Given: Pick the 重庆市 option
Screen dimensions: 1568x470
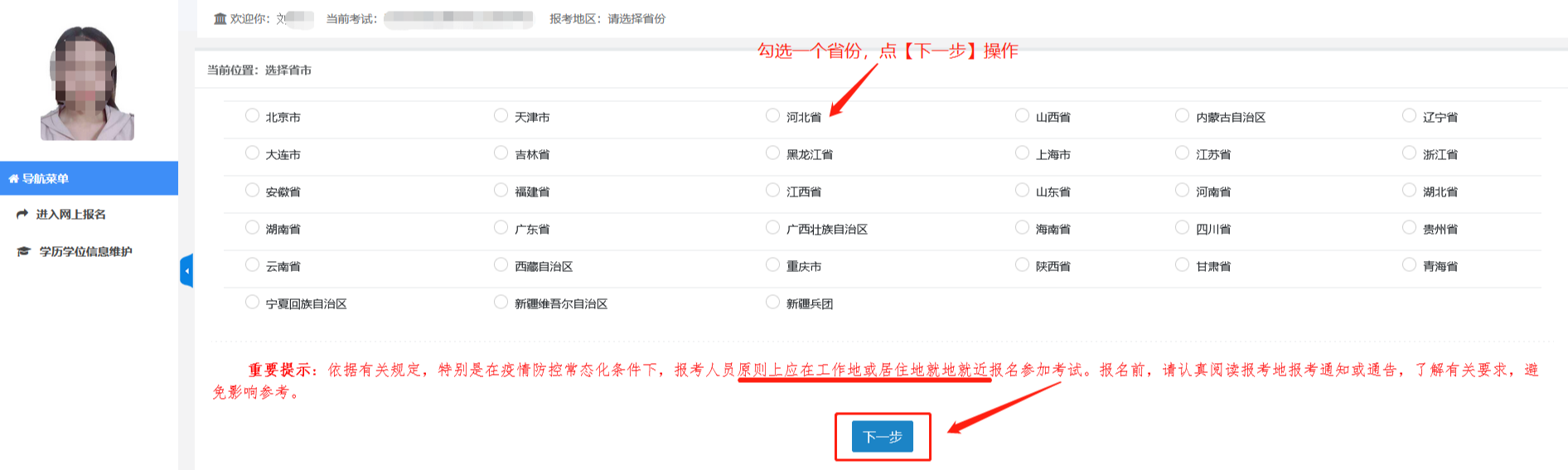Looking at the screenshot, I should pos(772,264).
